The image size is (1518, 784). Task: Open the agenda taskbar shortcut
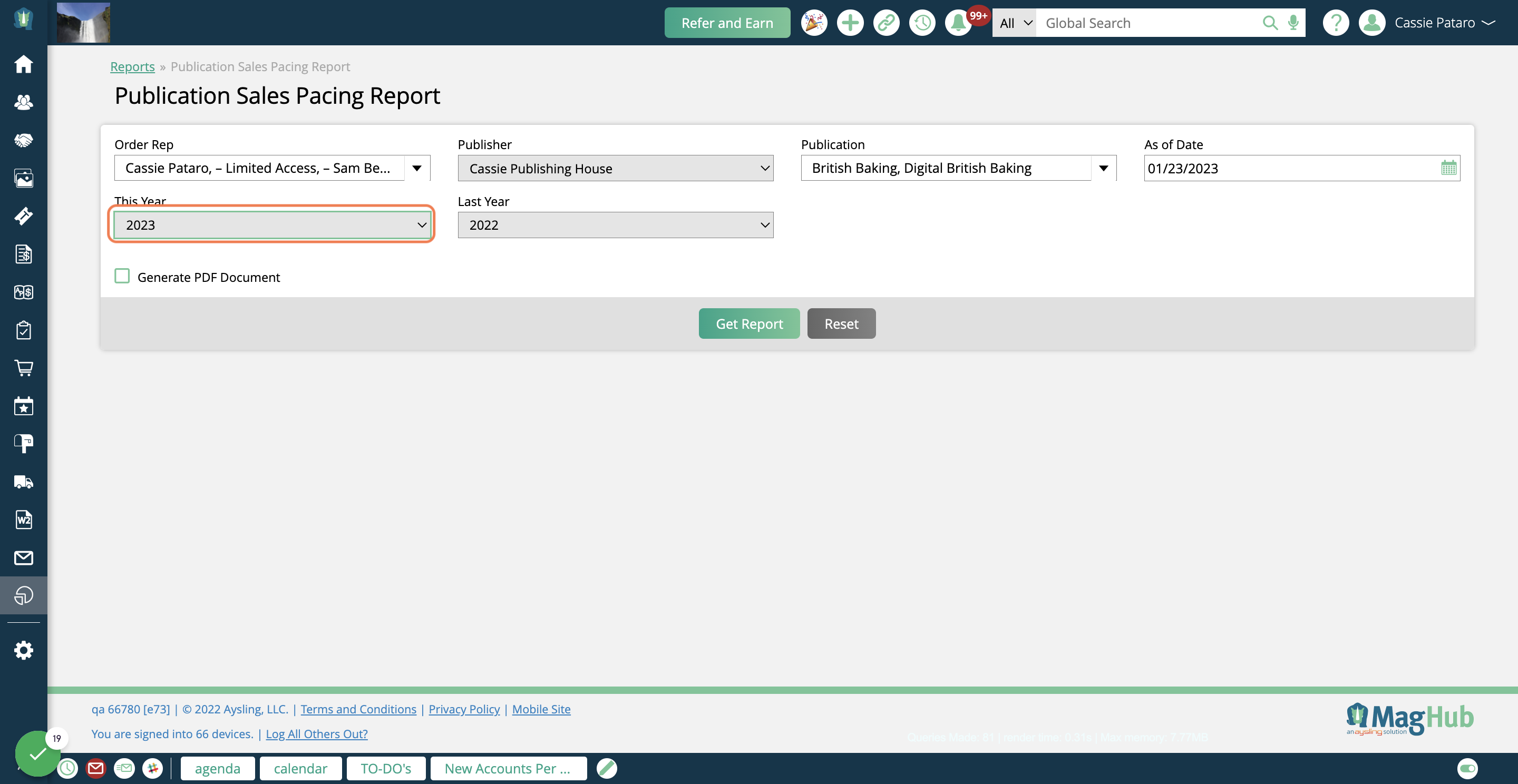[218, 768]
